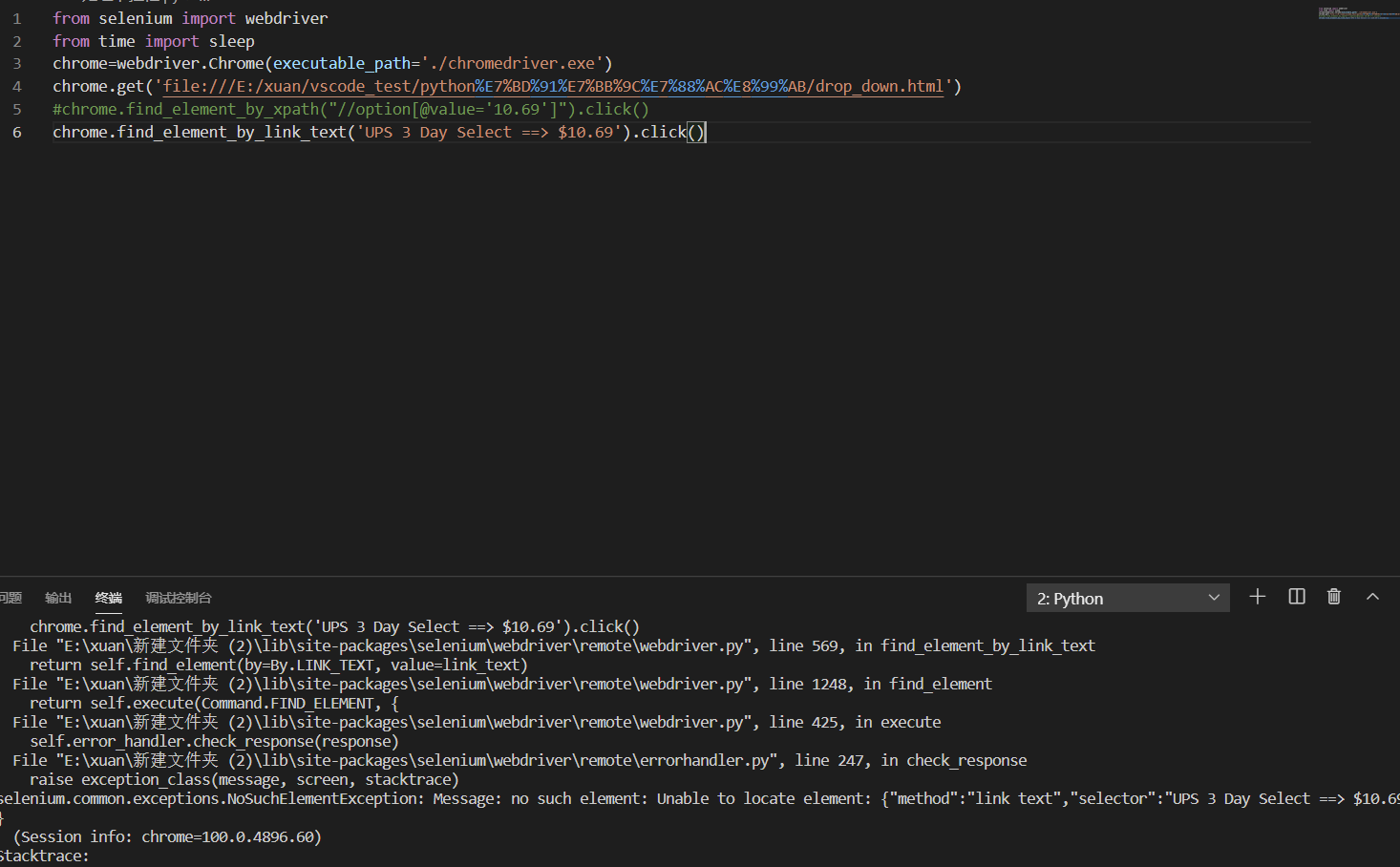Screen dimensions: 1400x867
Task: Switch to the 终端 panel tab
Action: pos(109,598)
